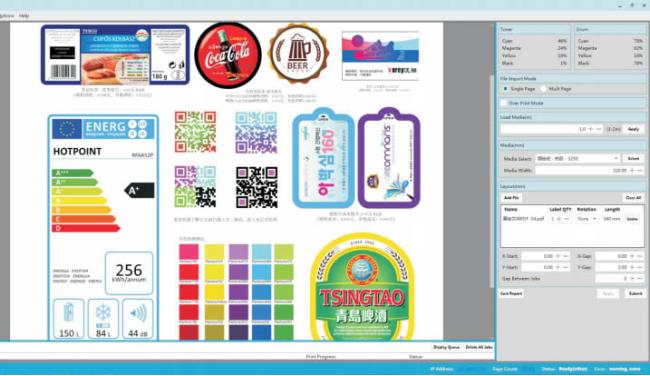Increase Y-Start value with plus icon

558,267
